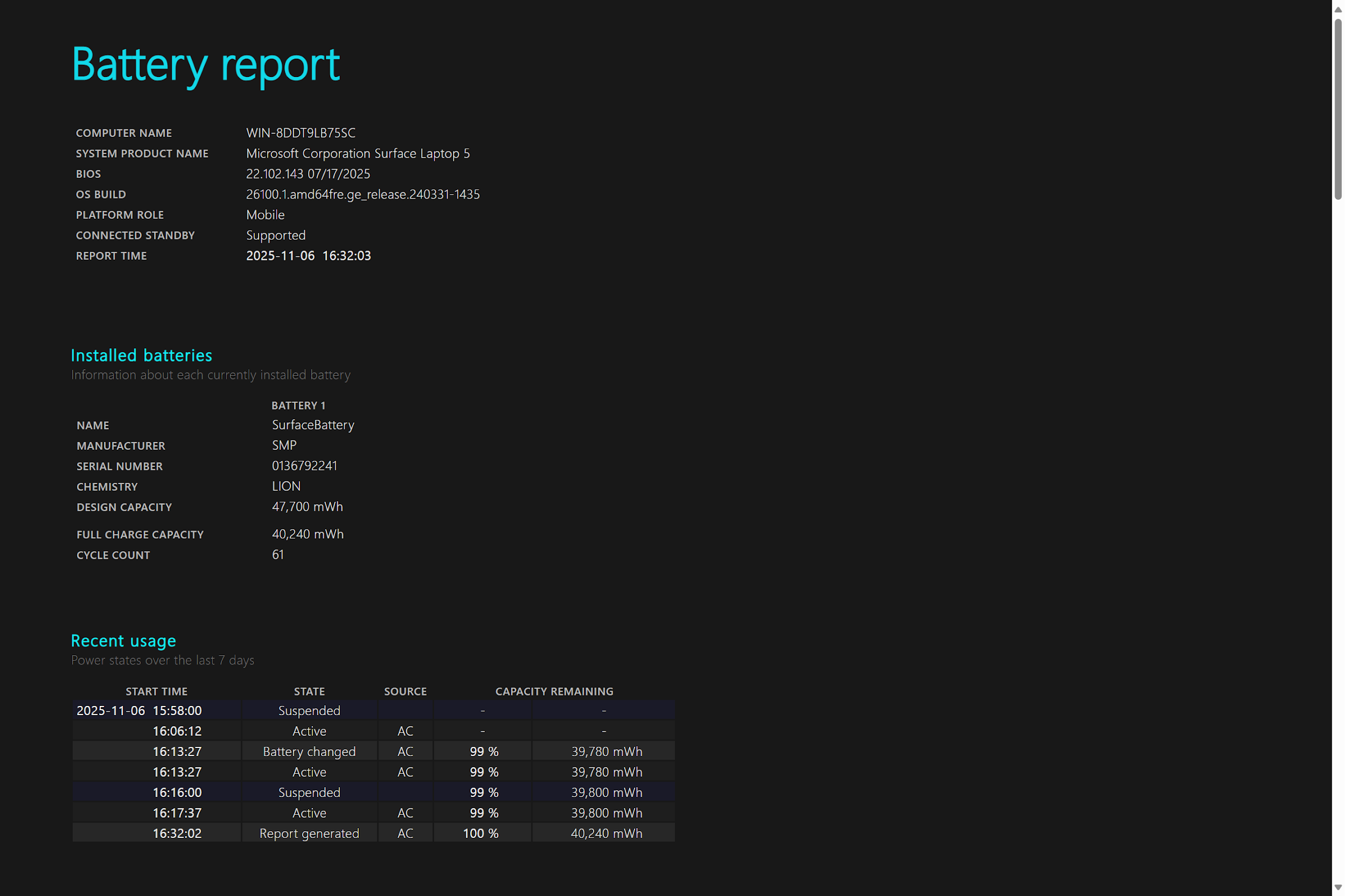Click the report time value 16:32:03
The width and height of the screenshot is (1345, 896).
click(x=346, y=255)
